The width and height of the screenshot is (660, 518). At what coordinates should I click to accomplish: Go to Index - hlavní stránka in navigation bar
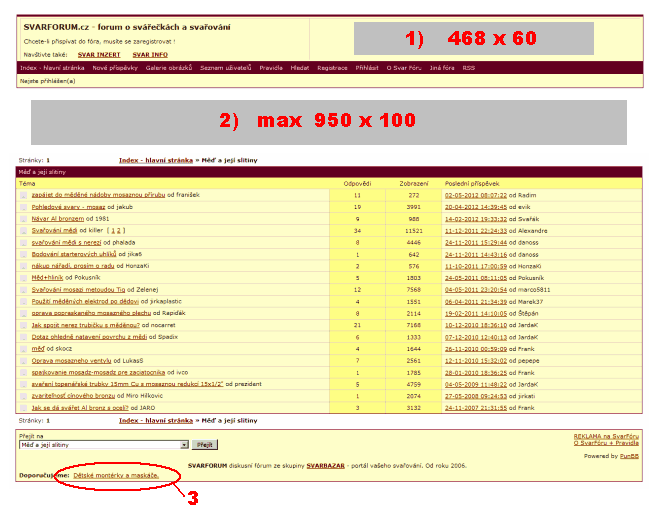coord(52,68)
